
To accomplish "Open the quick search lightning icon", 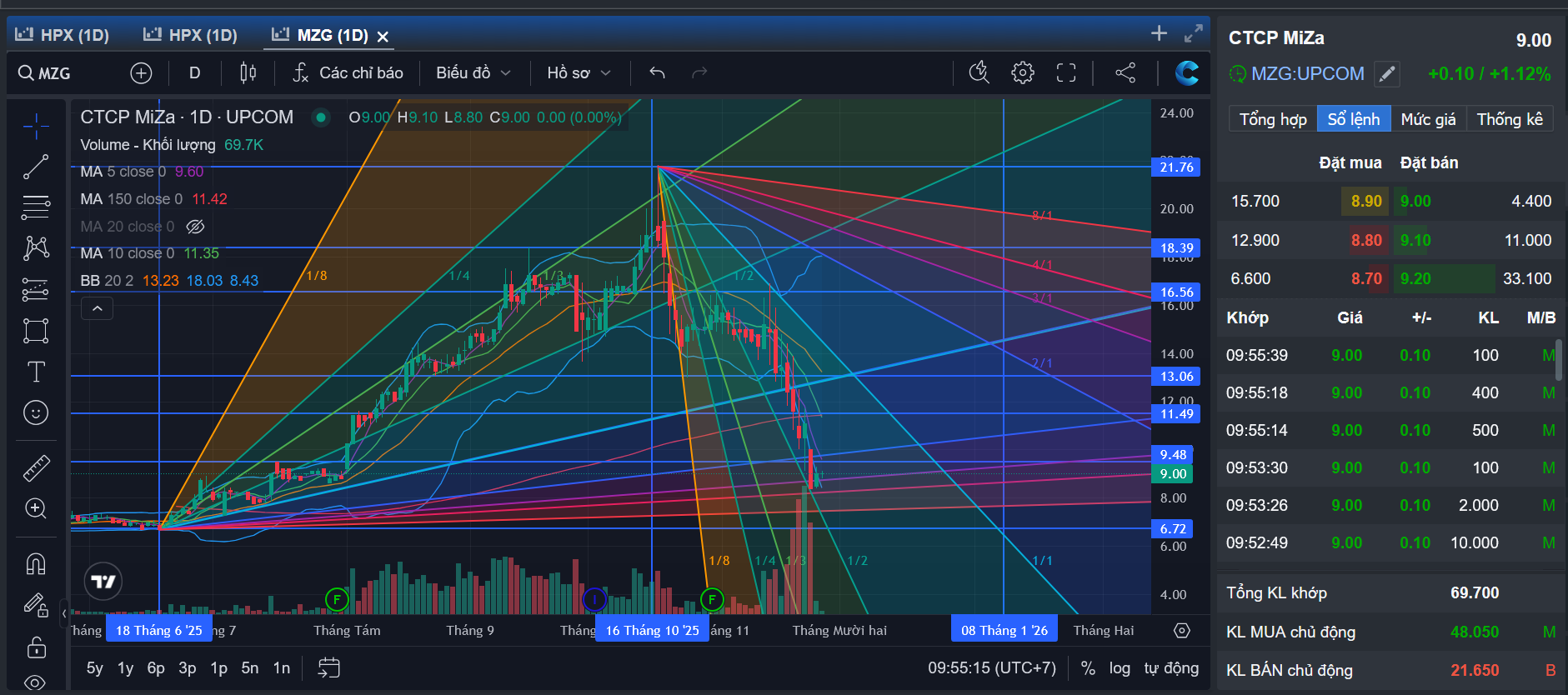I will pos(979,73).
